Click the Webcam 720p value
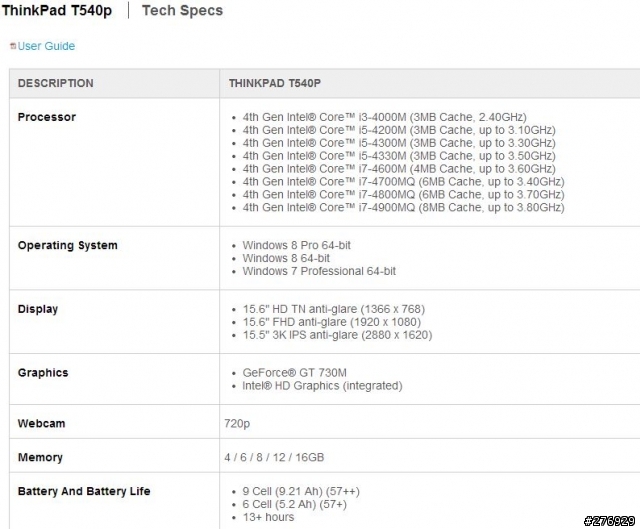 (237, 424)
